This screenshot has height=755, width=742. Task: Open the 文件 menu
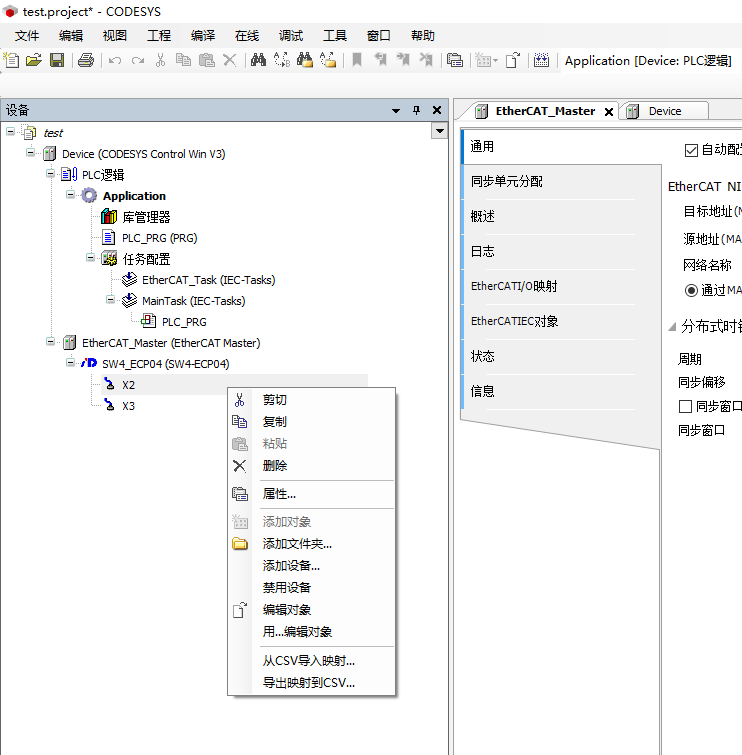[26, 36]
